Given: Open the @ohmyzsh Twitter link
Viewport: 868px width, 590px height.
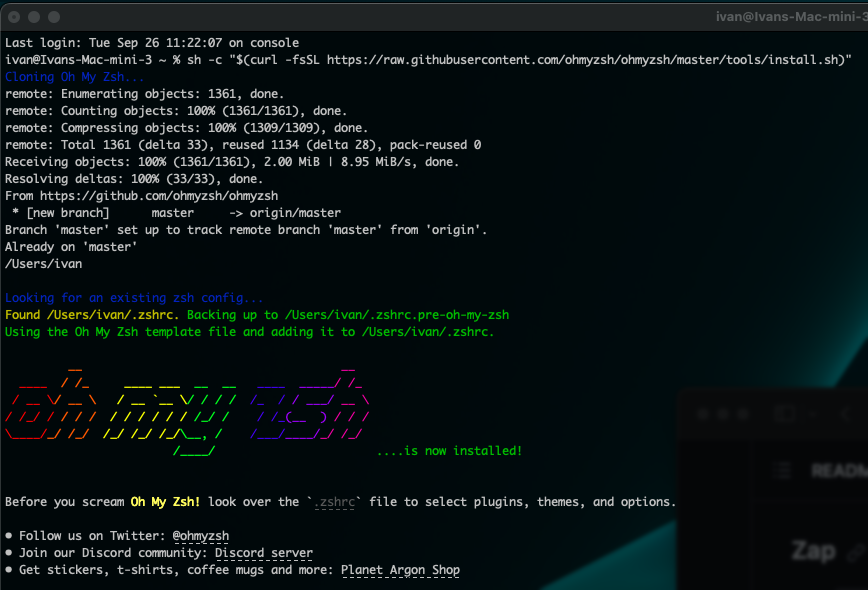Looking at the screenshot, I should tap(200, 536).
